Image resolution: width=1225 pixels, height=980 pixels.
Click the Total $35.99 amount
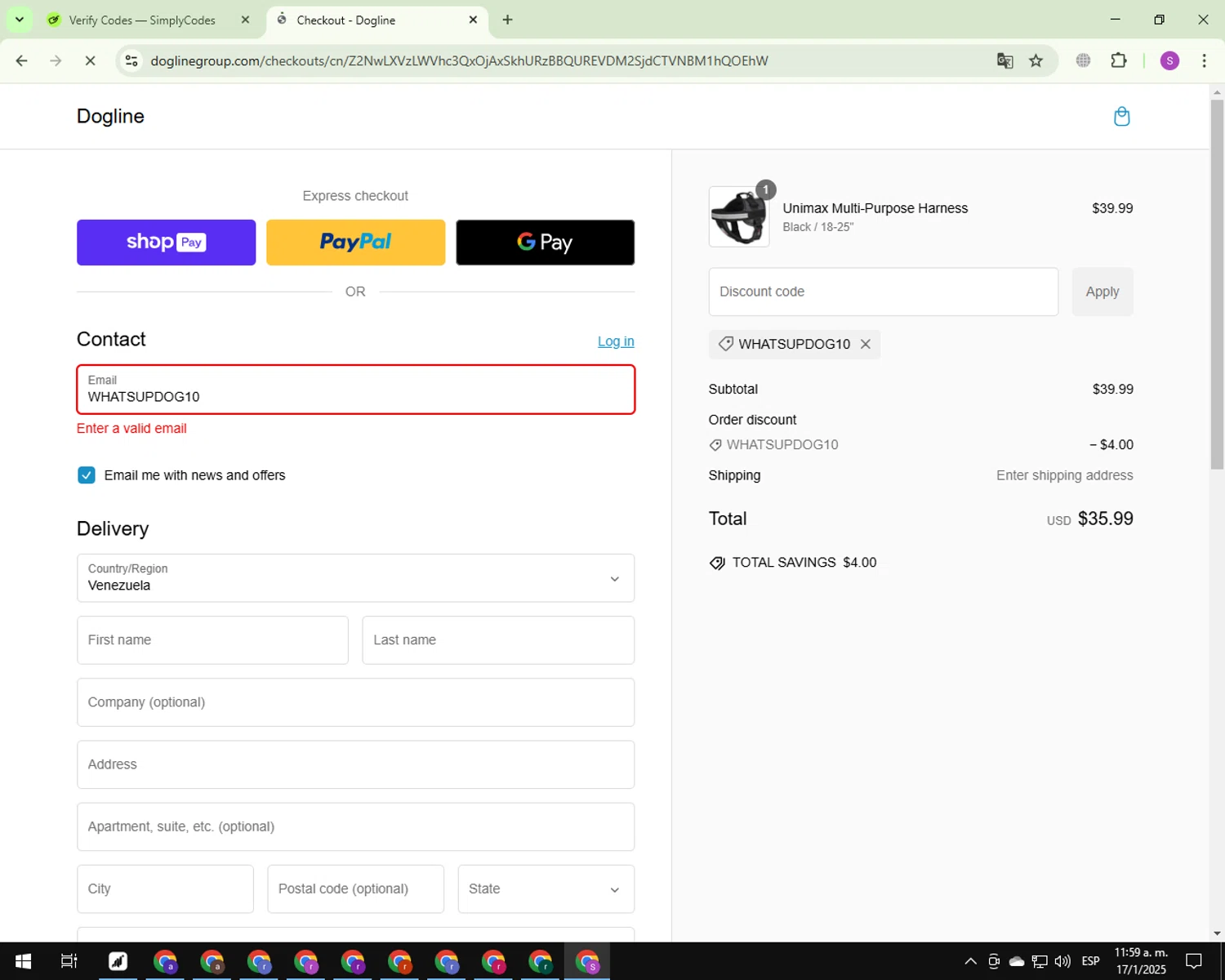(x=1105, y=519)
